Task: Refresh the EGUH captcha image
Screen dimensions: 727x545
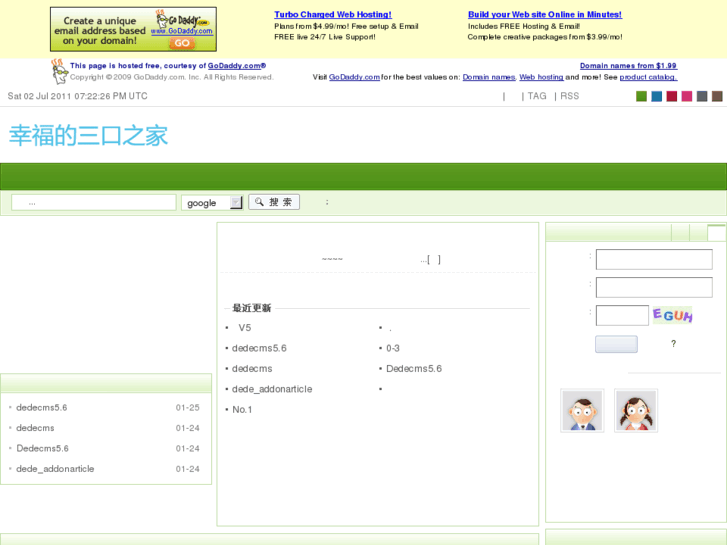Action: 672,315
